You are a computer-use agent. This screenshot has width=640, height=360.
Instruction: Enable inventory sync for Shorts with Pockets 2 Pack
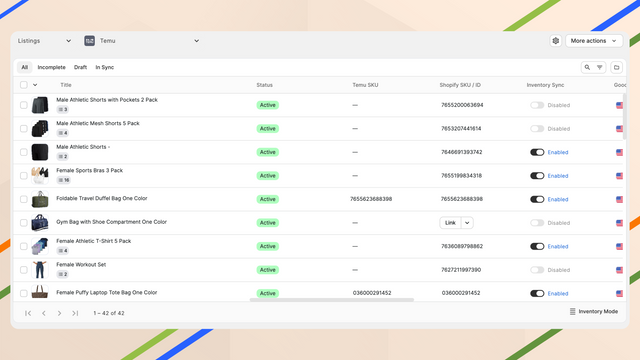click(537, 105)
